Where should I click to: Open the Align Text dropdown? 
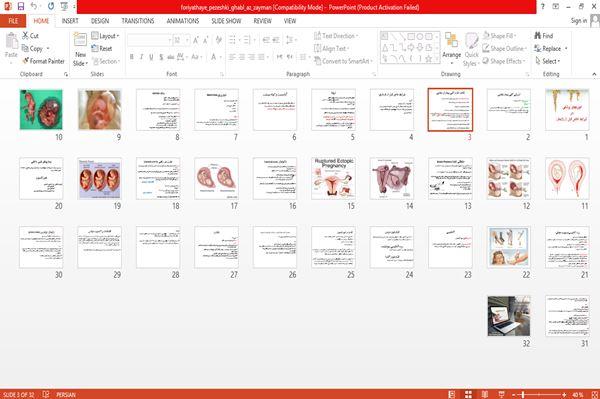(331, 48)
